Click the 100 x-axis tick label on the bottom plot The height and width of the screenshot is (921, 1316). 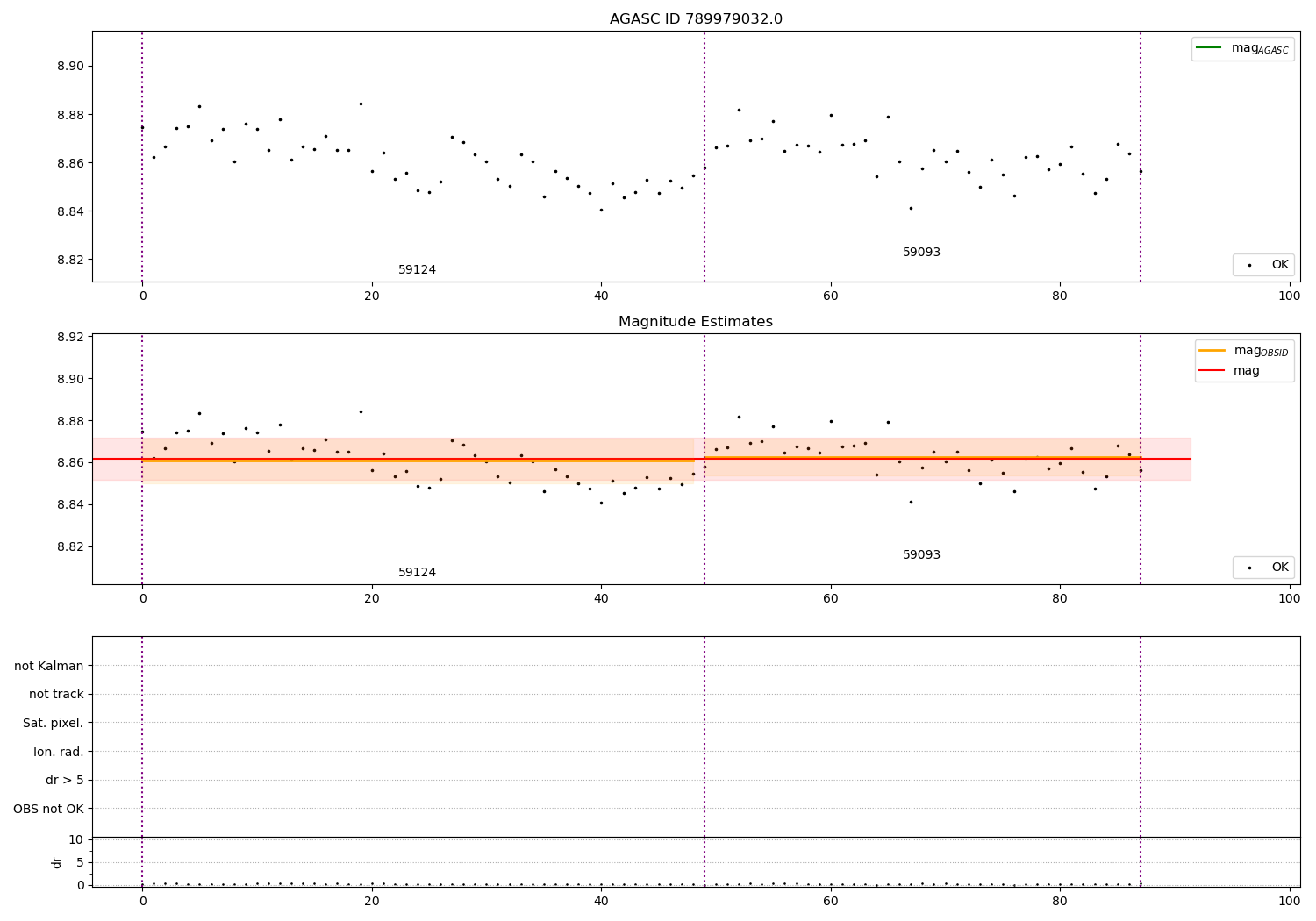click(1289, 901)
